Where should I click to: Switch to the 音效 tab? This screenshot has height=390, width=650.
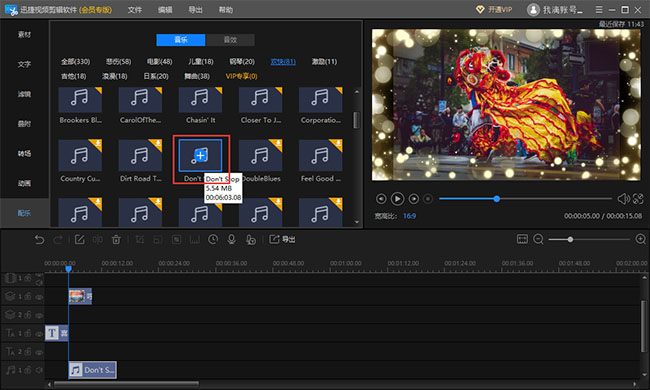click(x=230, y=40)
